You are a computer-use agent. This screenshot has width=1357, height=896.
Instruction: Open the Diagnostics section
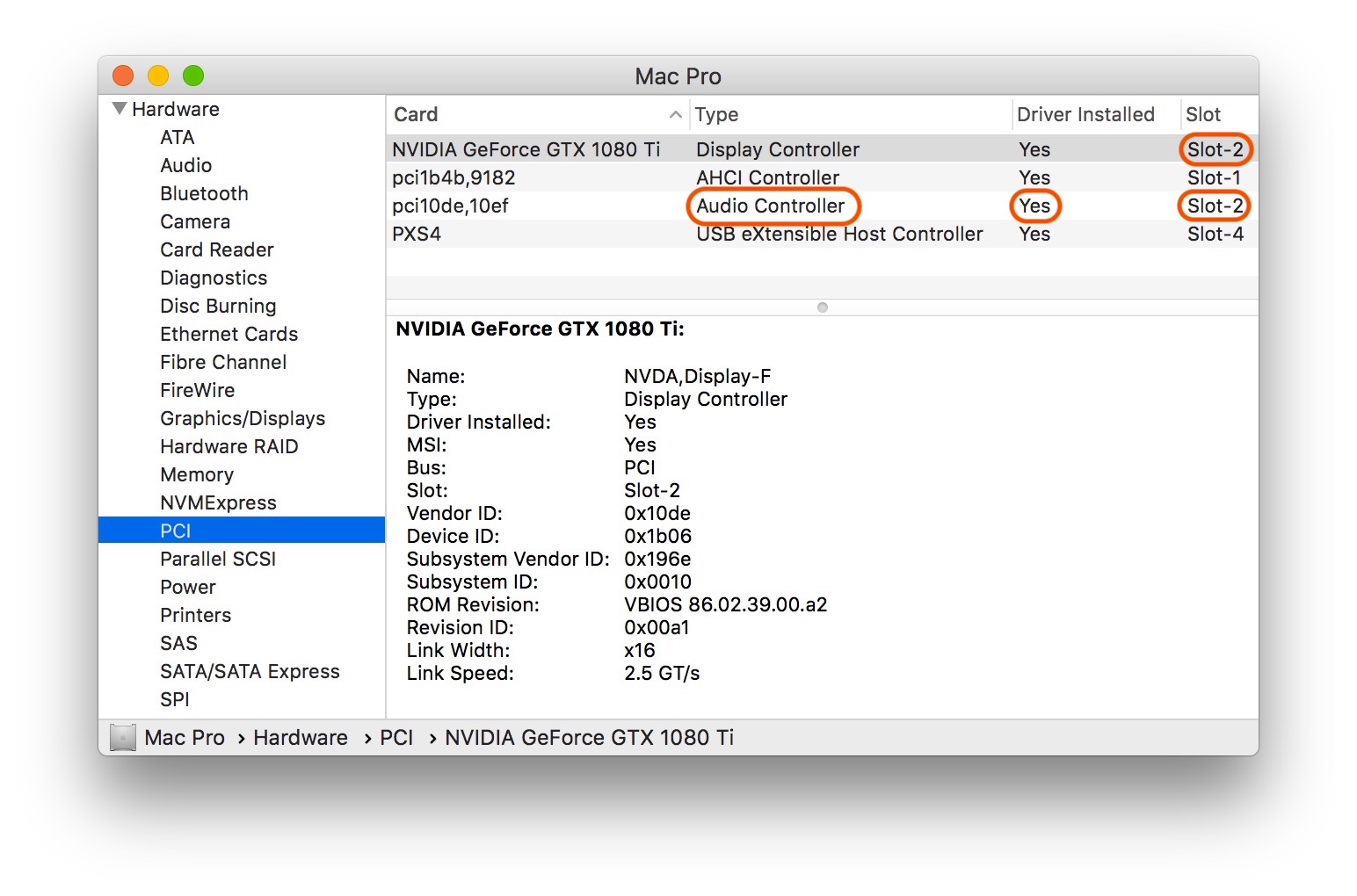[x=214, y=278]
